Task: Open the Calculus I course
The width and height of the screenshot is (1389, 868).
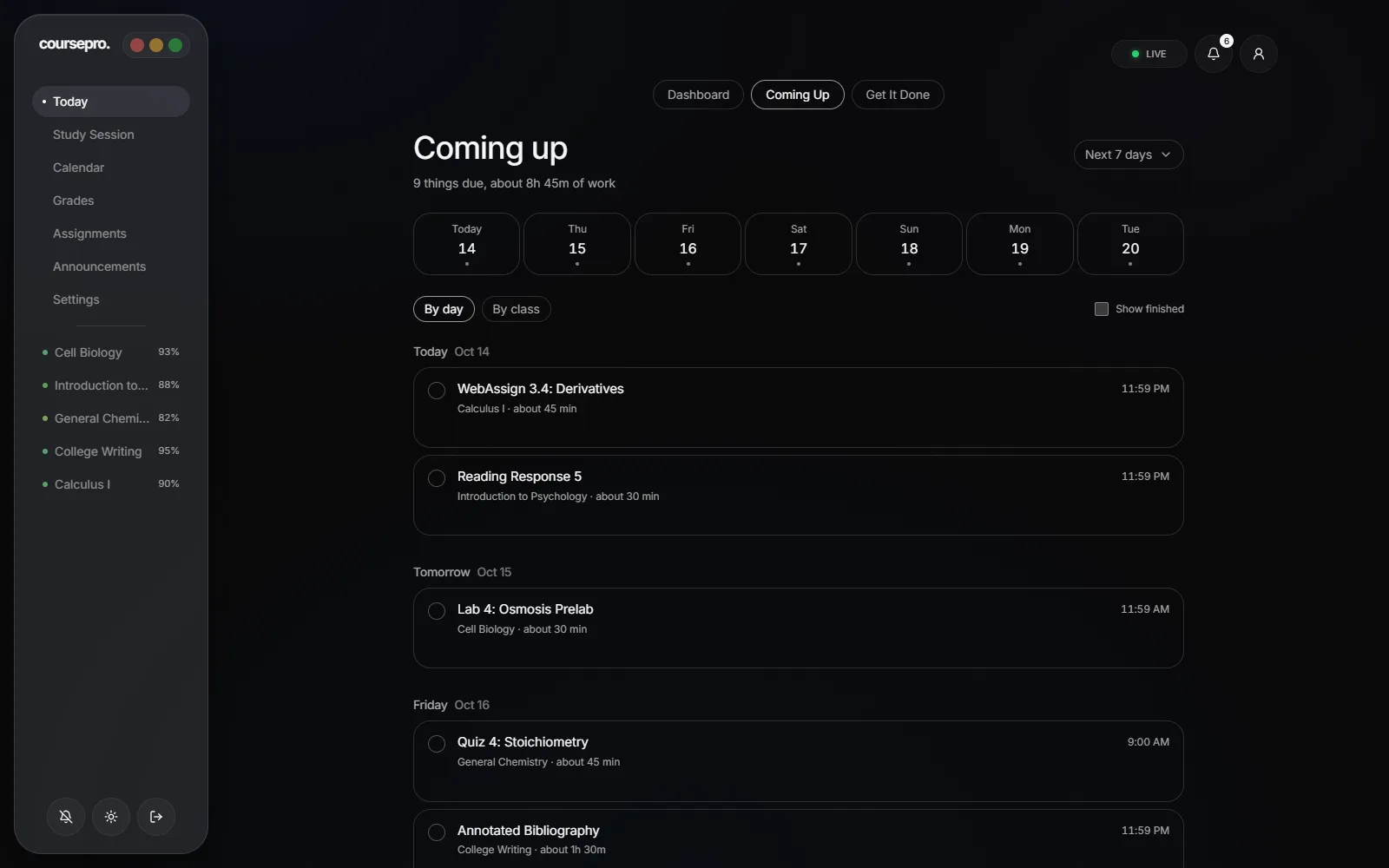Action: (x=111, y=484)
